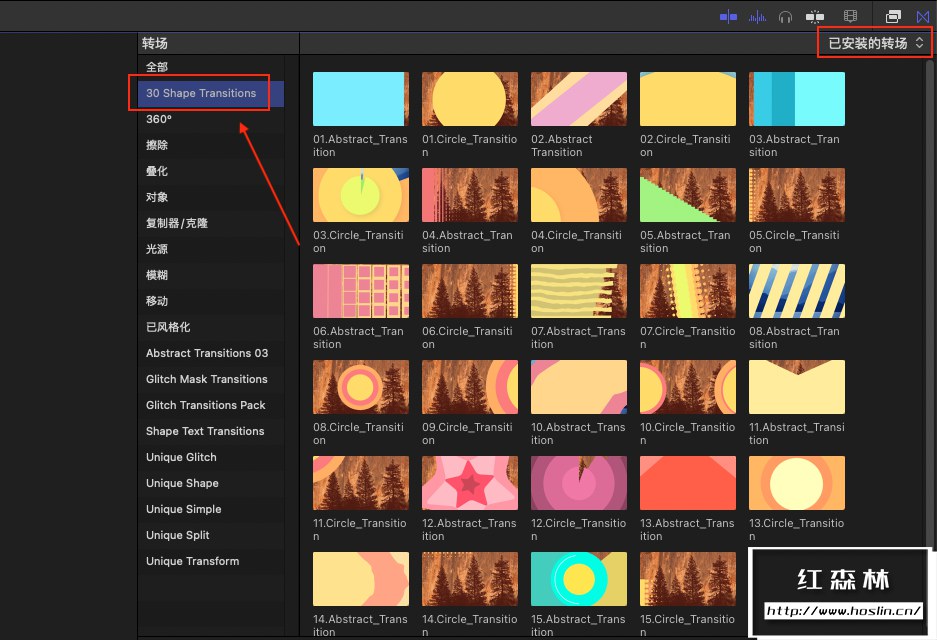This screenshot has height=640, width=937.
Task: Select 30 Shape Transitions category
Action: 201,93
